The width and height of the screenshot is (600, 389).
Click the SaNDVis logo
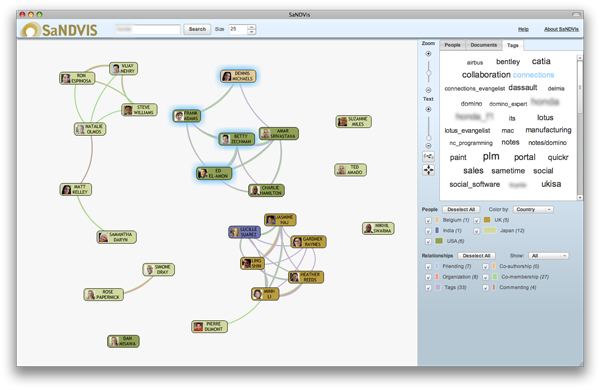coord(59,29)
